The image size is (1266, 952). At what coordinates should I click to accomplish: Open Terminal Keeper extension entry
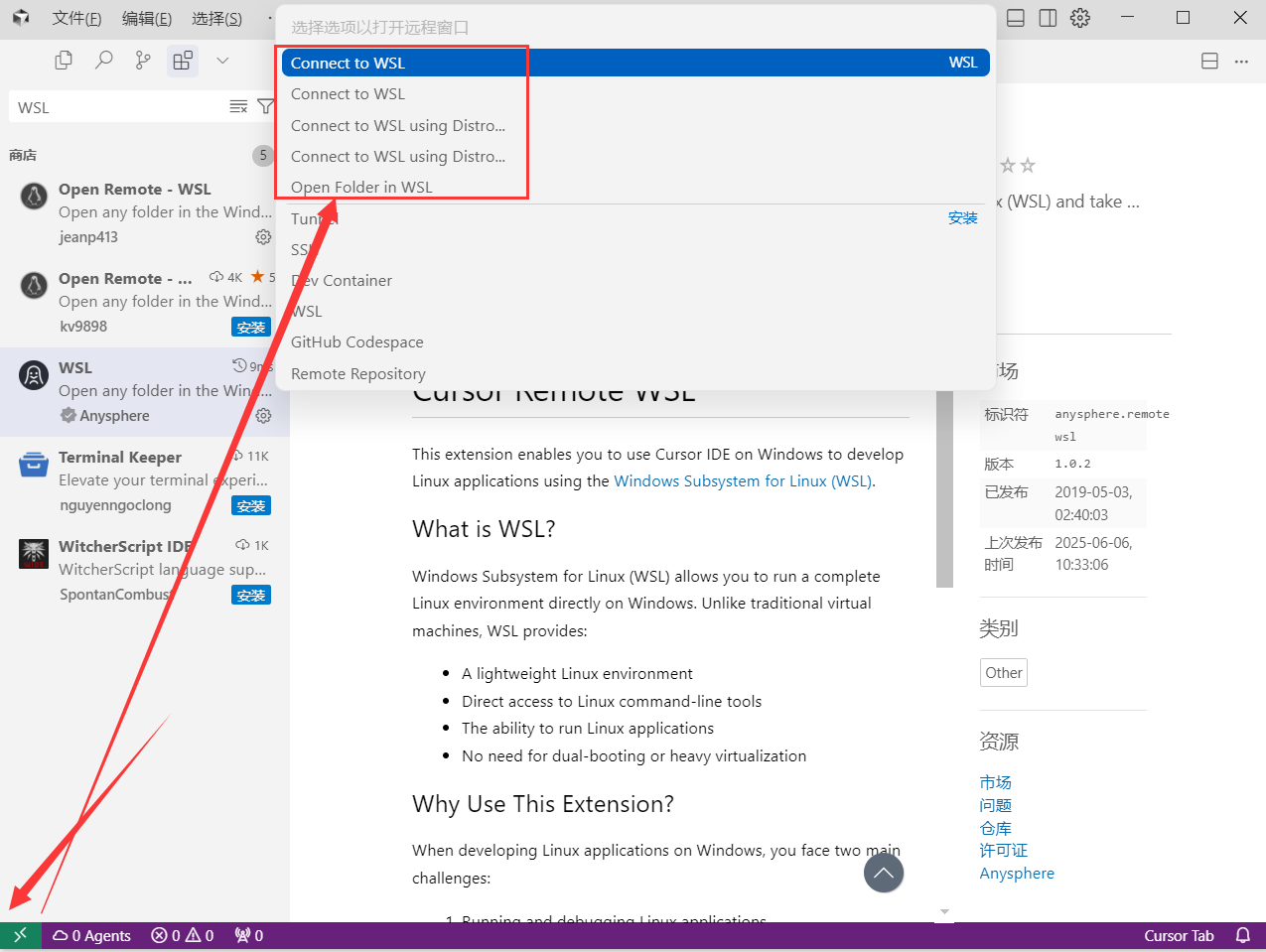coord(145,481)
